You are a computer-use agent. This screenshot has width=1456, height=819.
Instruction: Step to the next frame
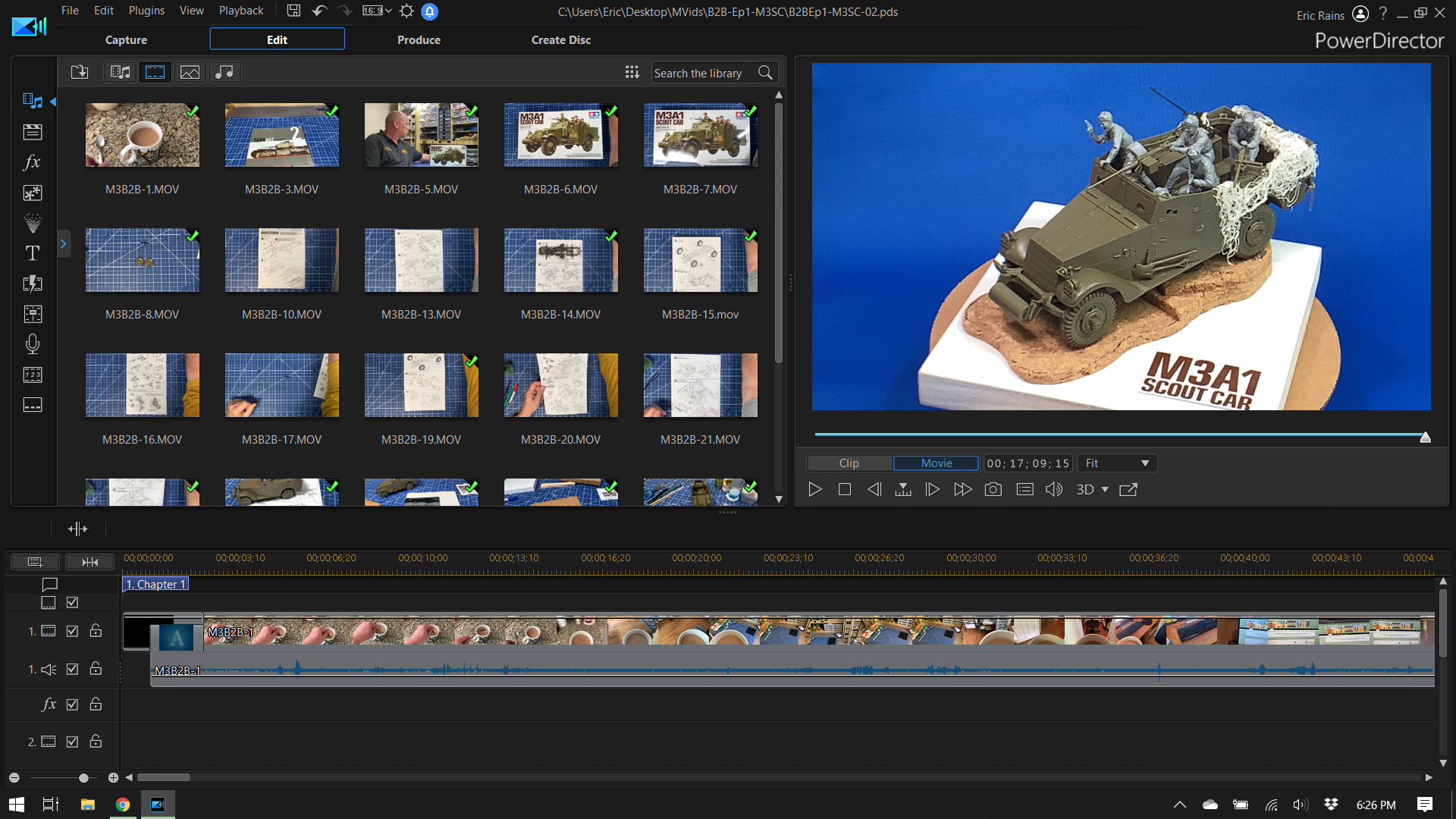coord(933,490)
